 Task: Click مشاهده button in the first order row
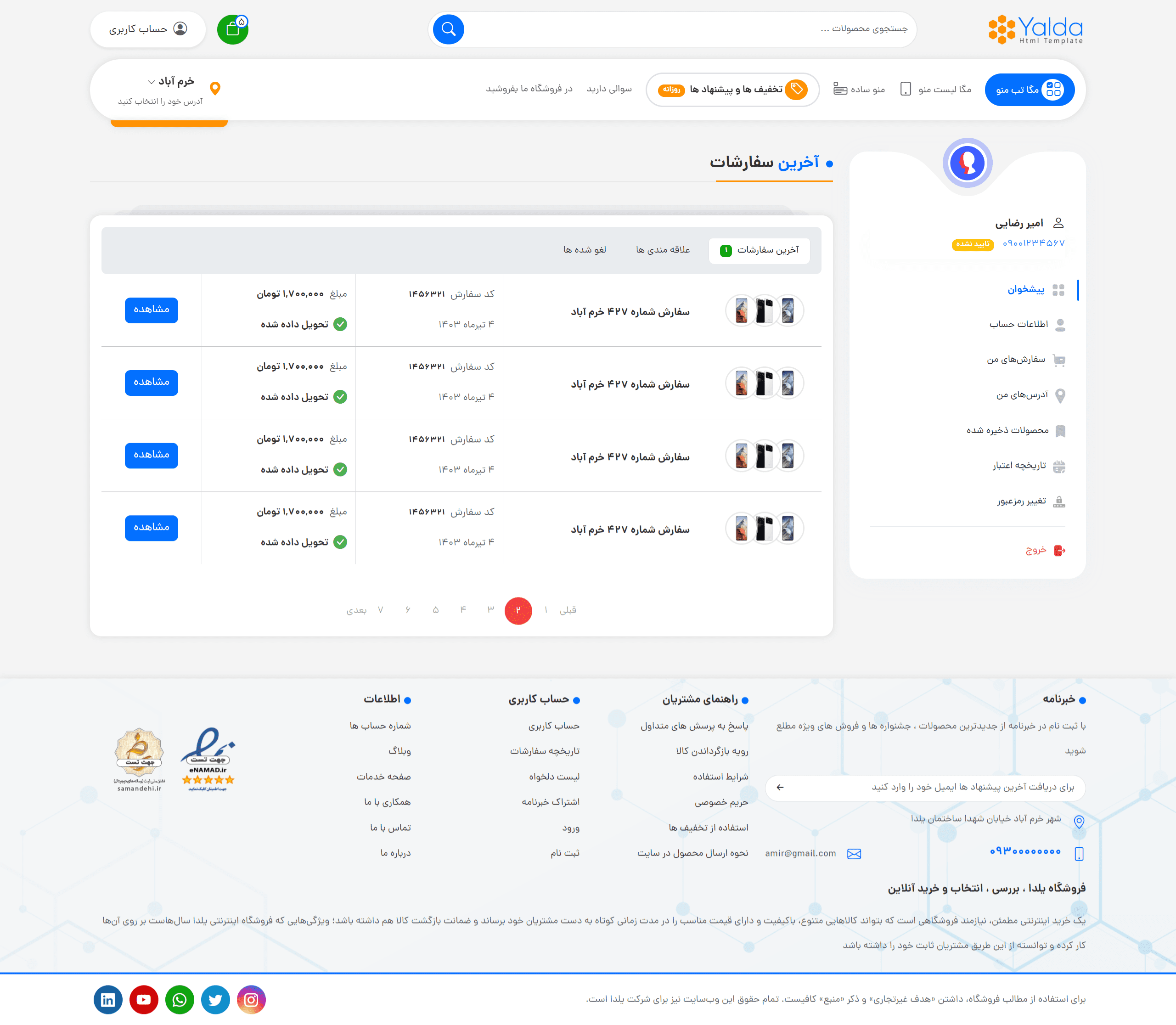(152, 310)
